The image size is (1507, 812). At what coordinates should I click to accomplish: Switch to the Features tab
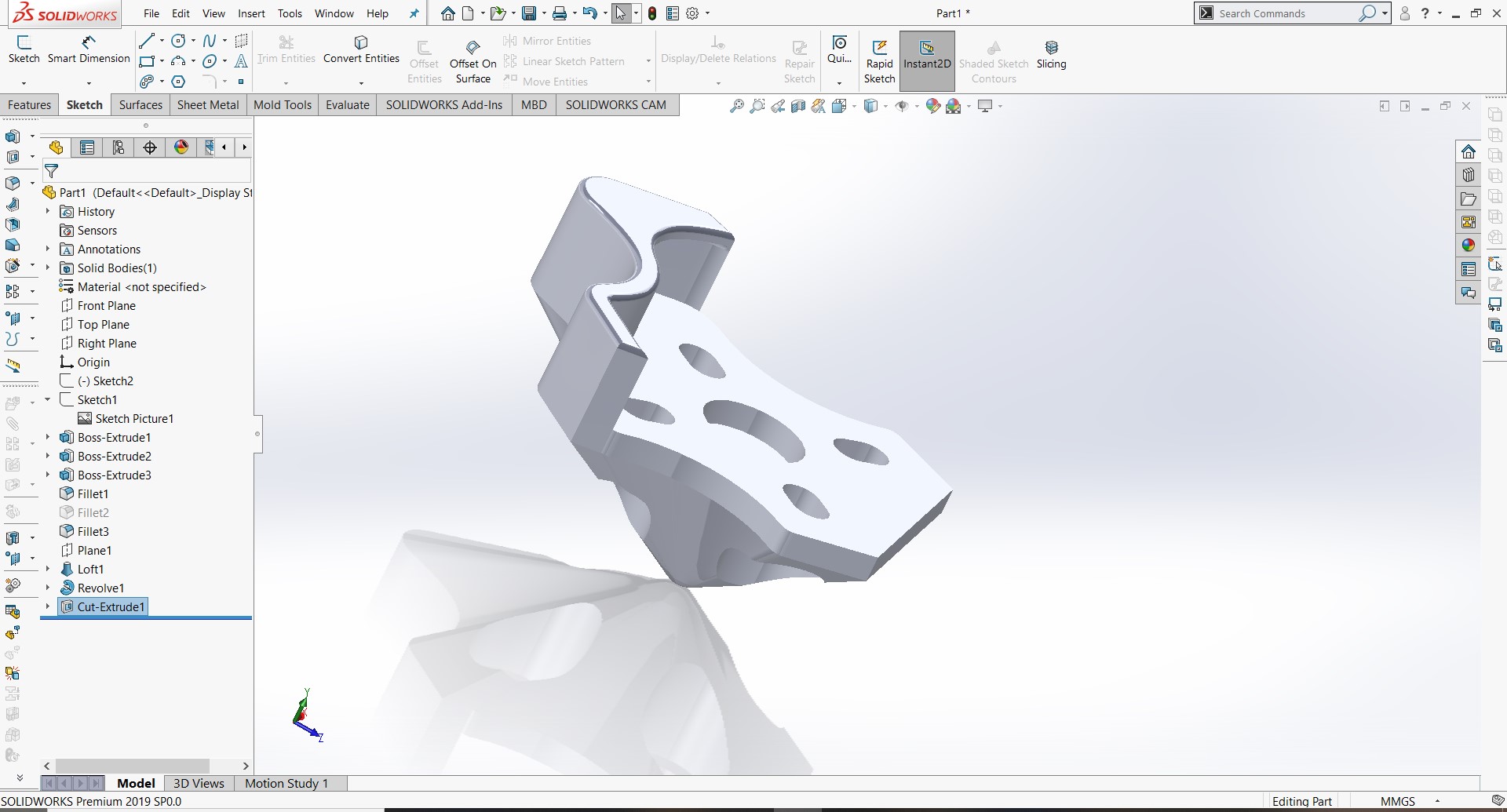(x=29, y=104)
